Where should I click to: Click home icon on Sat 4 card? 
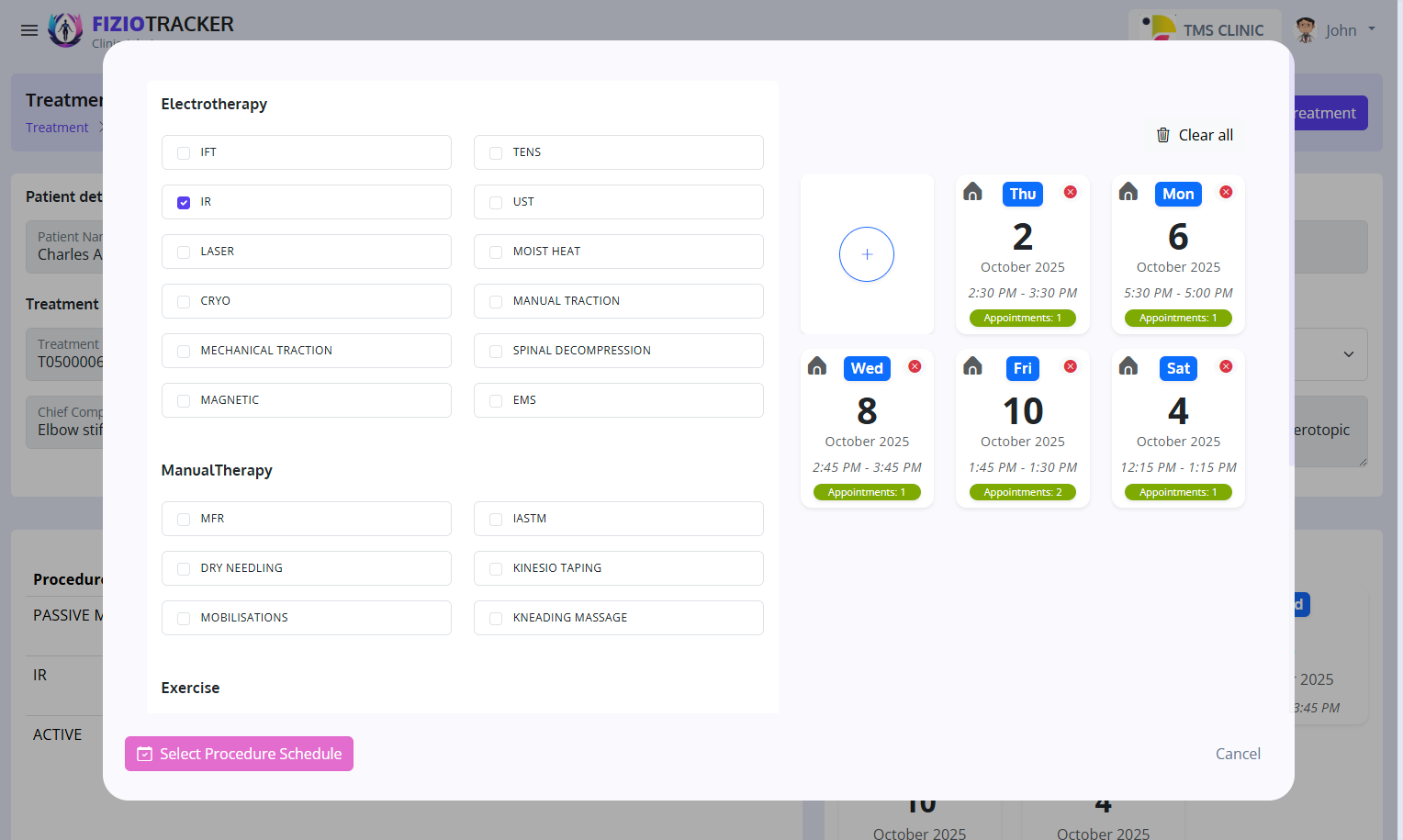[x=1128, y=367]
